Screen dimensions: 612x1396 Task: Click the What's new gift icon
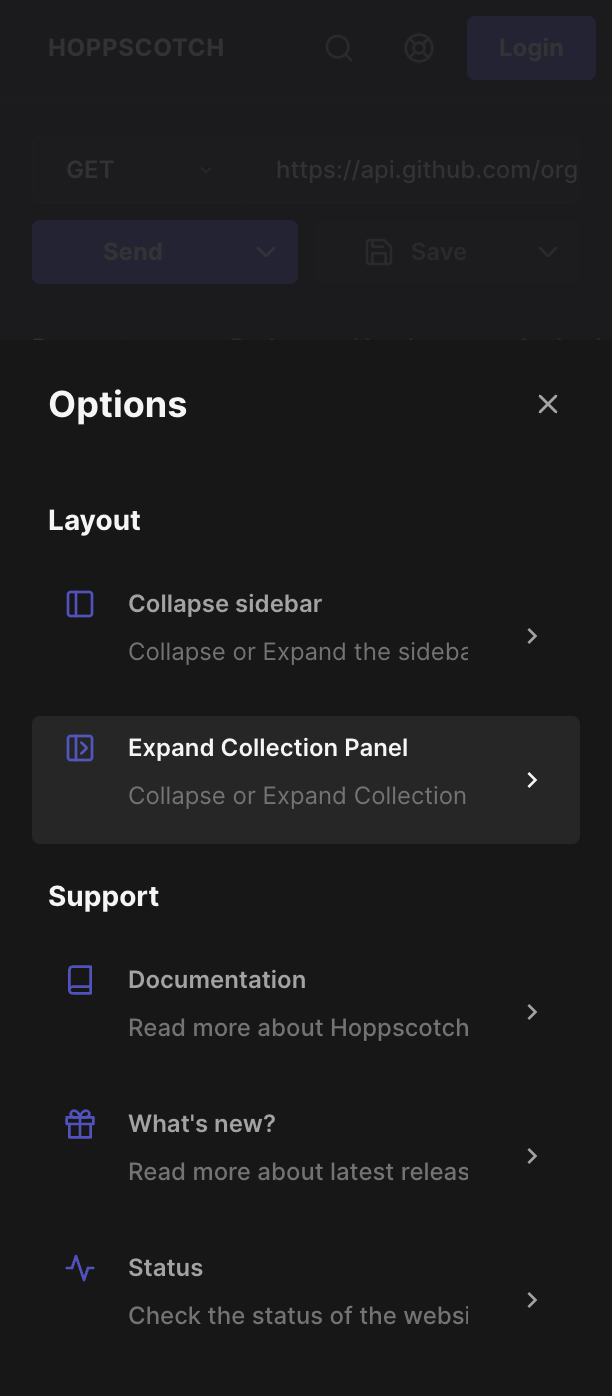pos(79,1124)
